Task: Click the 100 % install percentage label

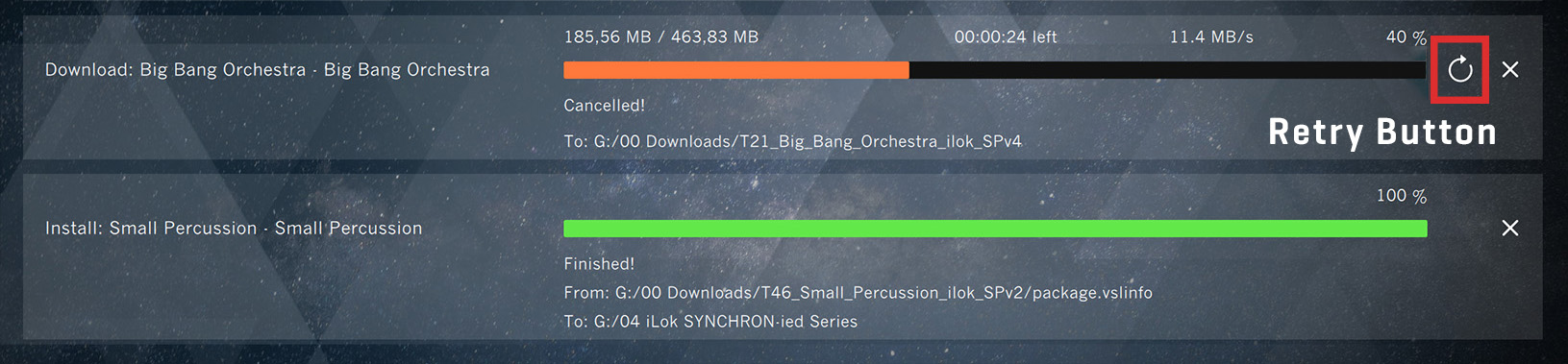Action: click(1402, 196)
